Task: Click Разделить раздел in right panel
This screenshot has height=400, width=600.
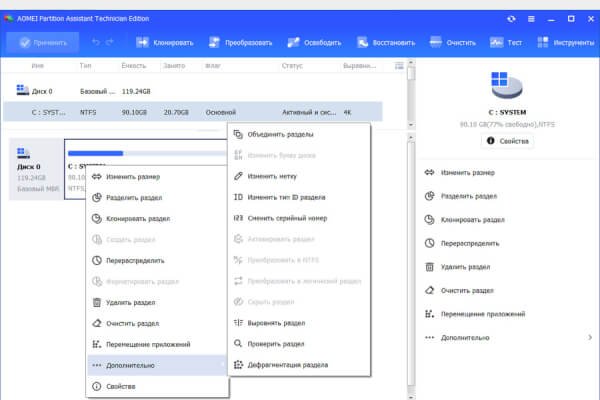Action: [x=461, y=196]
